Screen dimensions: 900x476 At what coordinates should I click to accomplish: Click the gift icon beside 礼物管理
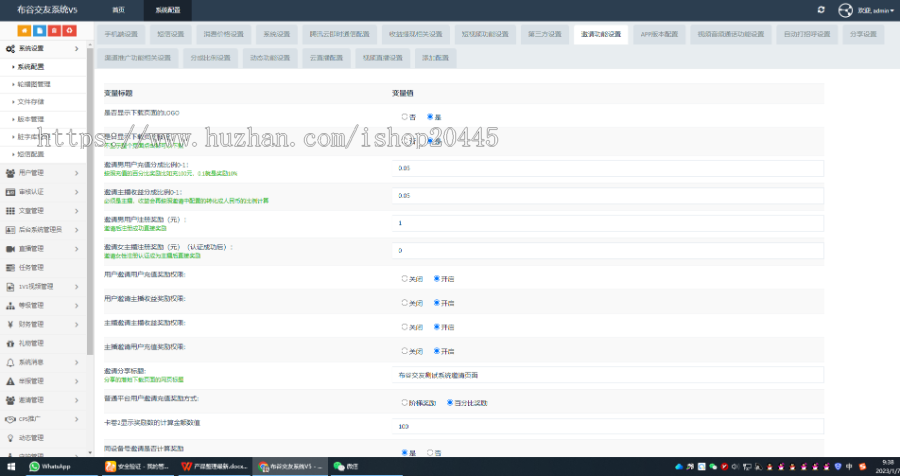point(10,343)
